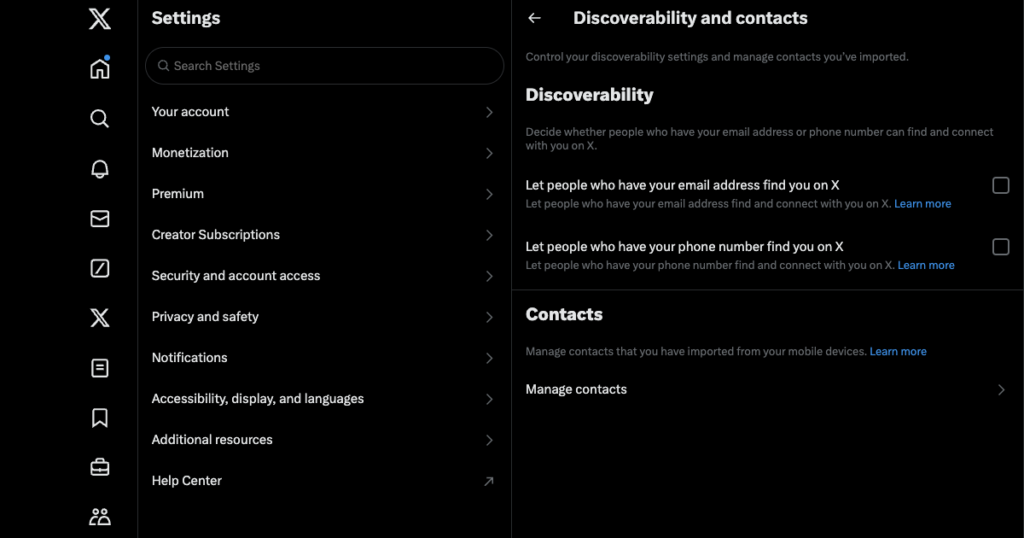Open Communities people icon in sidebar
Viewport: 1024px width, 538px height.
100,517
